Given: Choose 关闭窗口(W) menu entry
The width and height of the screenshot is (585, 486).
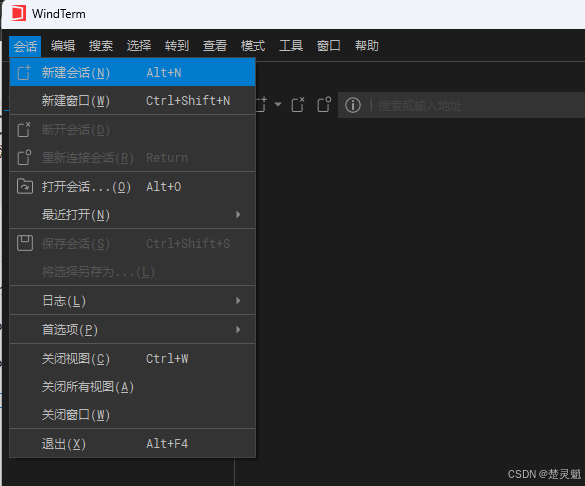Looking at the screenshot, I should point(132,415).
